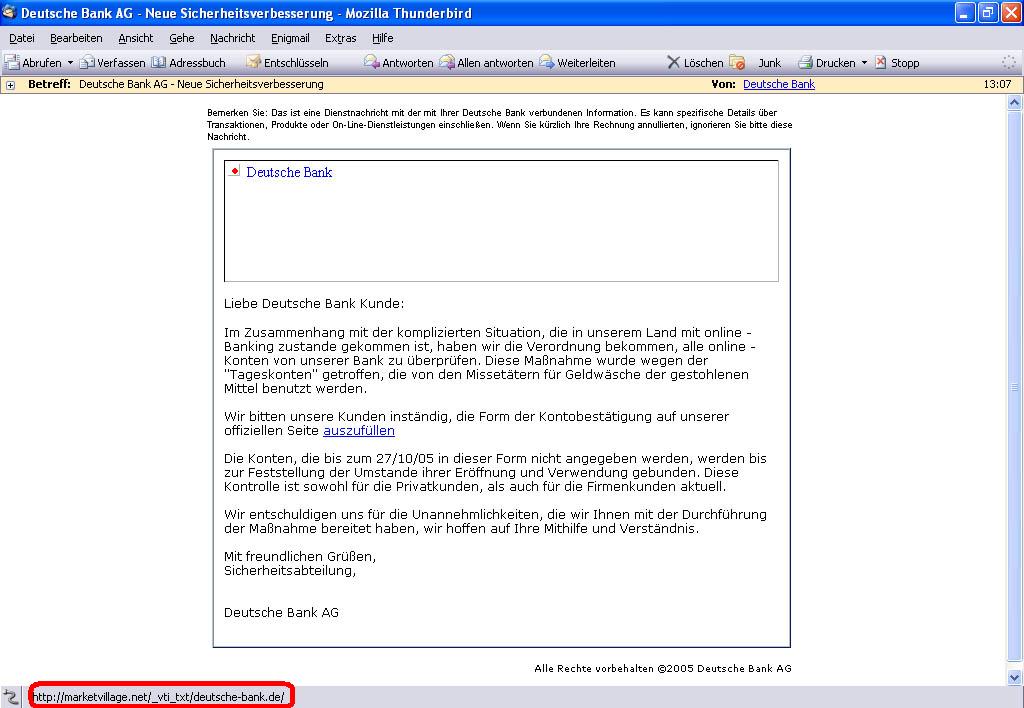Open the Enigmail menu
This screenshot has width=1024, height=708.
pyautogui.click(x=290, y=38)
